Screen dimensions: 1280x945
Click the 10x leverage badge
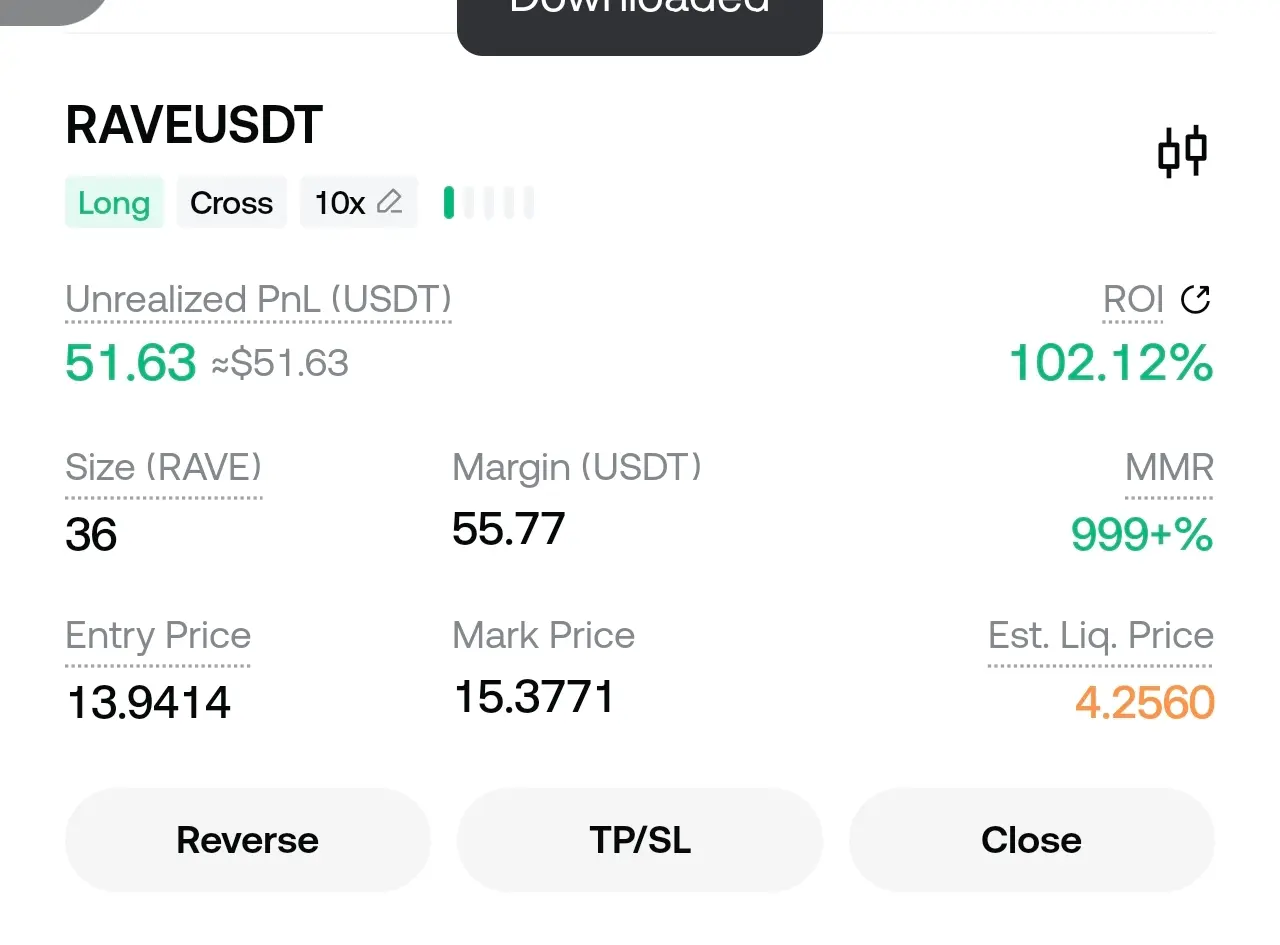click(x=340, y=203)
